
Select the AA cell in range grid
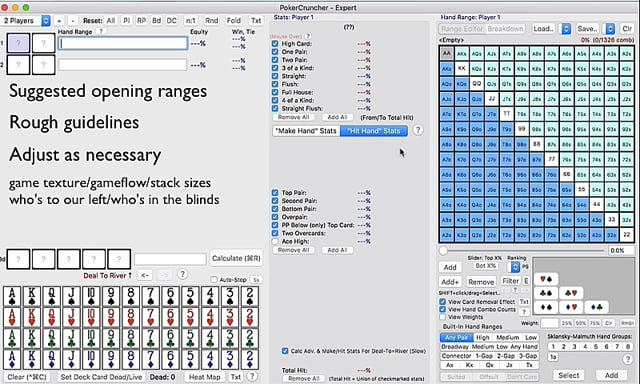[x=447, y=53]
